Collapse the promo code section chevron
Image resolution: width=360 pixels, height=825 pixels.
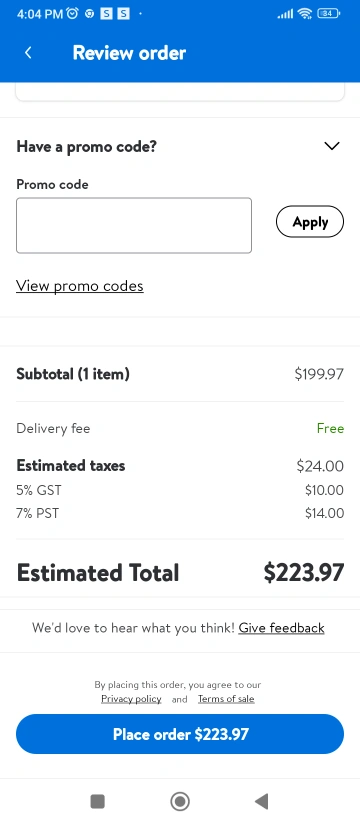pos(332,146)
